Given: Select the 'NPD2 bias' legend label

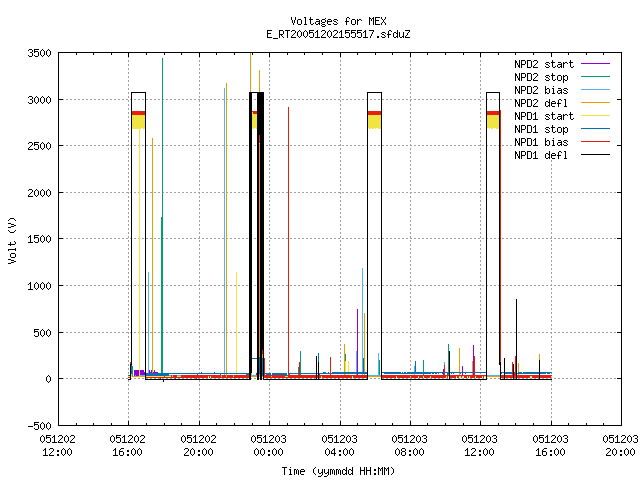Looking at the screenshot, I should coord(541,90).
